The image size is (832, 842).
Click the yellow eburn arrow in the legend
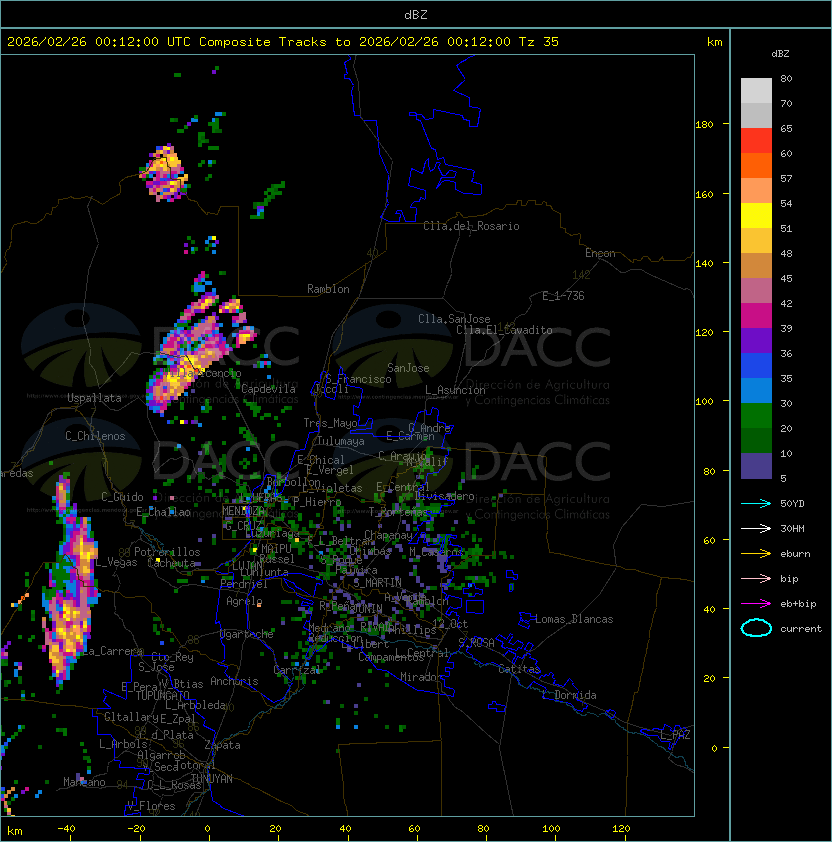[756, 554]
